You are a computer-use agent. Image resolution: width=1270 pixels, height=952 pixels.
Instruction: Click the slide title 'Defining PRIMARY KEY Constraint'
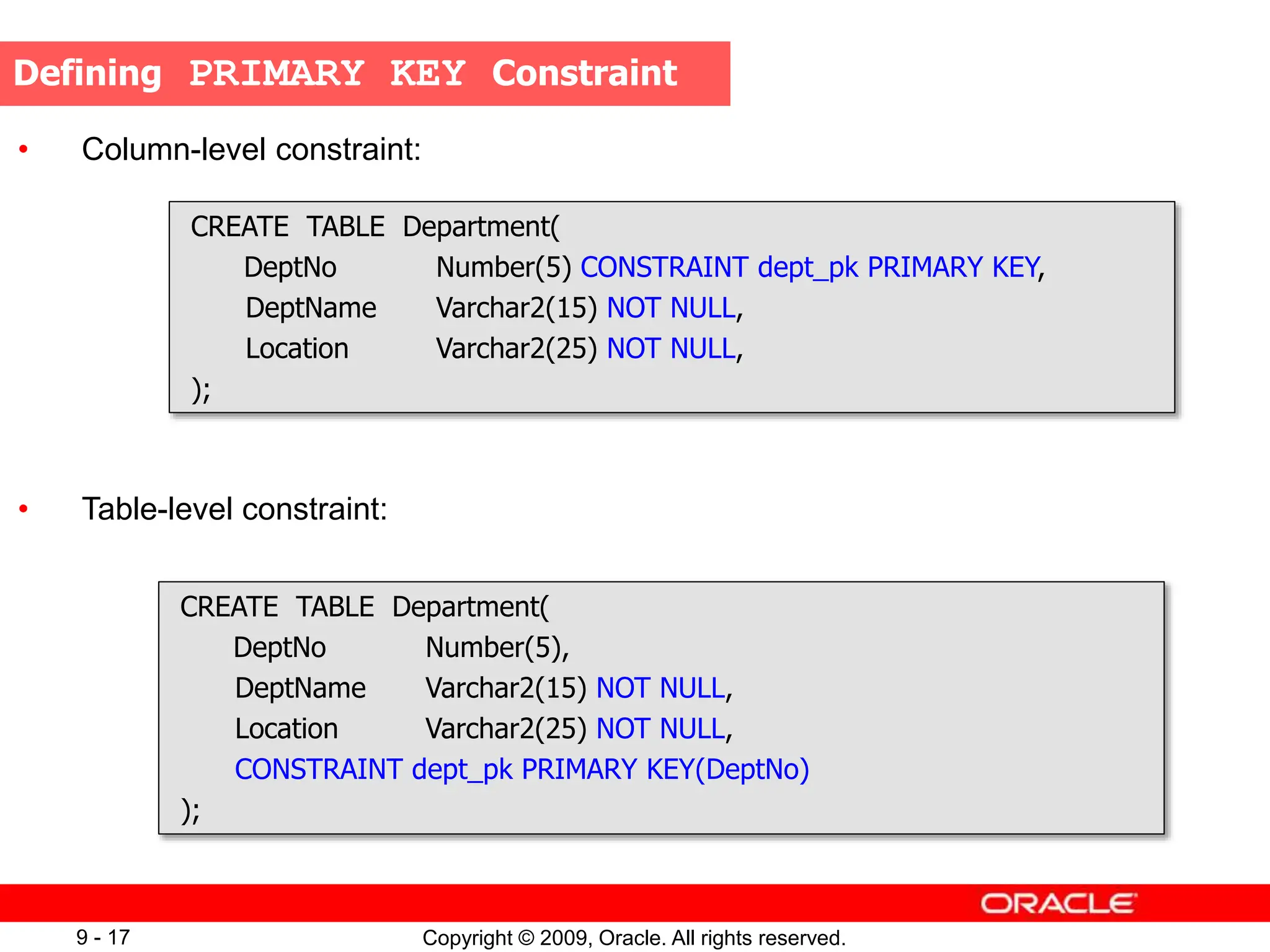(345, 73)
